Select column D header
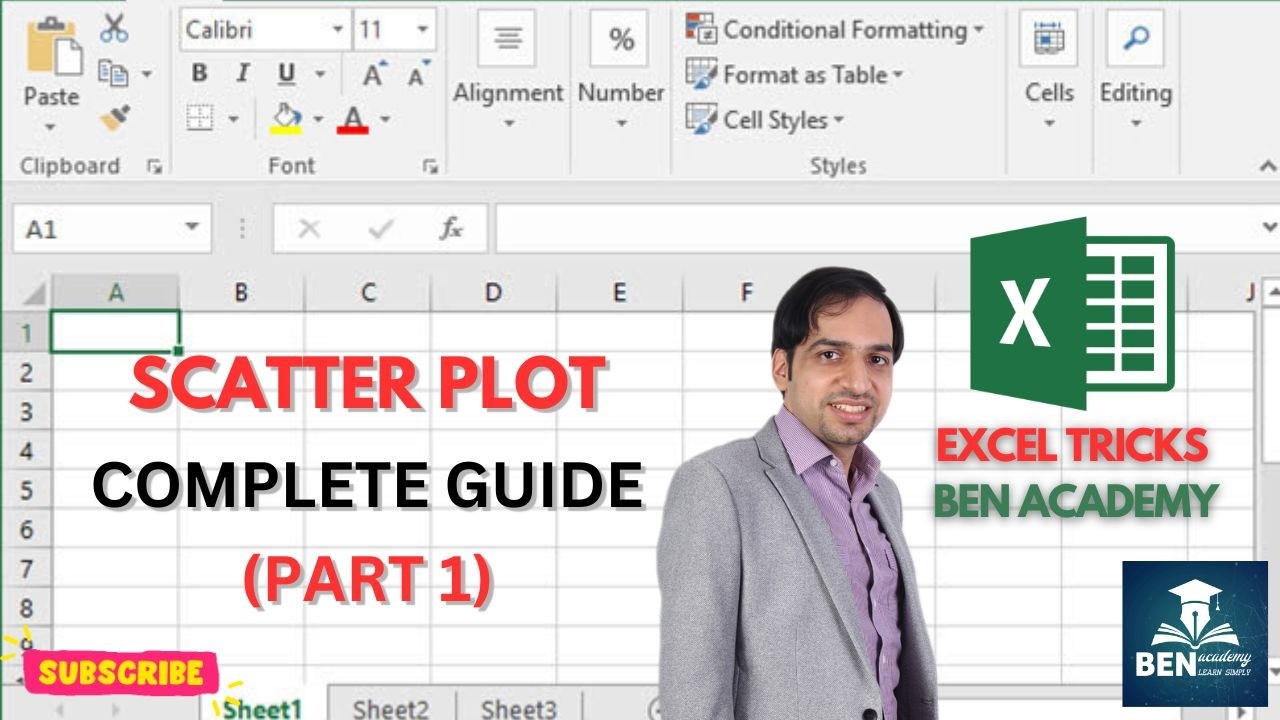Viewport: 1280px width, 720px height. coord(493,293)
